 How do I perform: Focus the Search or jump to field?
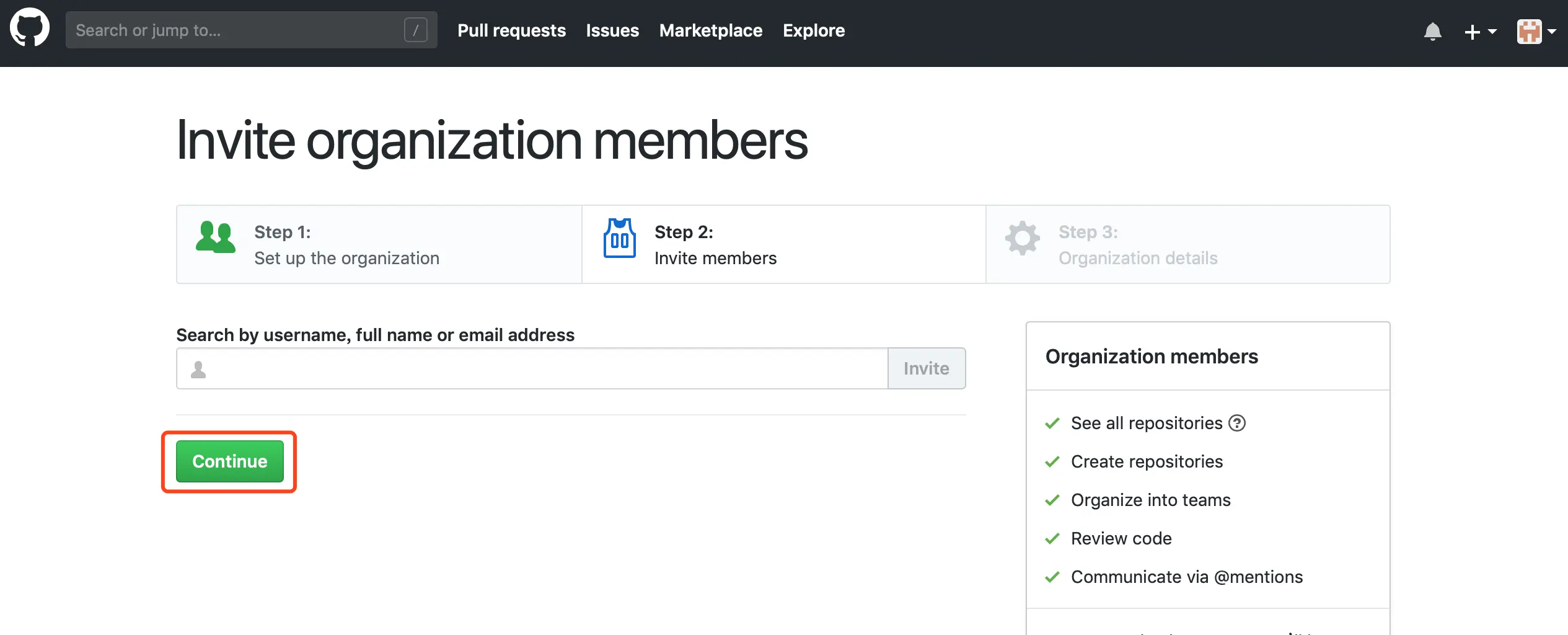236,30
